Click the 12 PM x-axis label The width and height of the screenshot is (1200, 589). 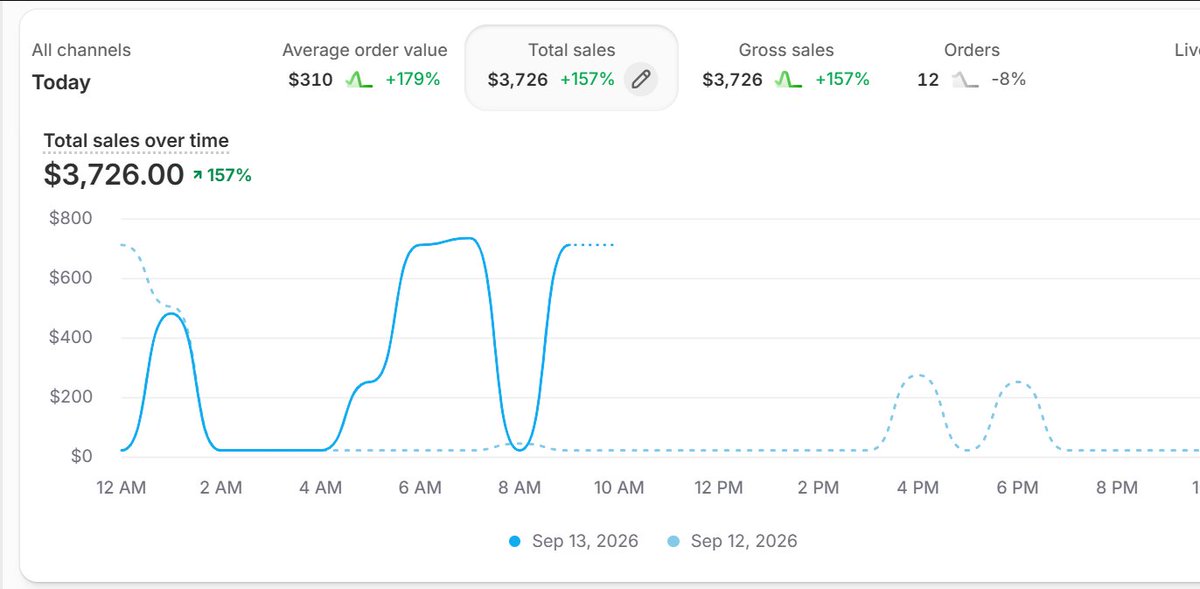(718, 488)
